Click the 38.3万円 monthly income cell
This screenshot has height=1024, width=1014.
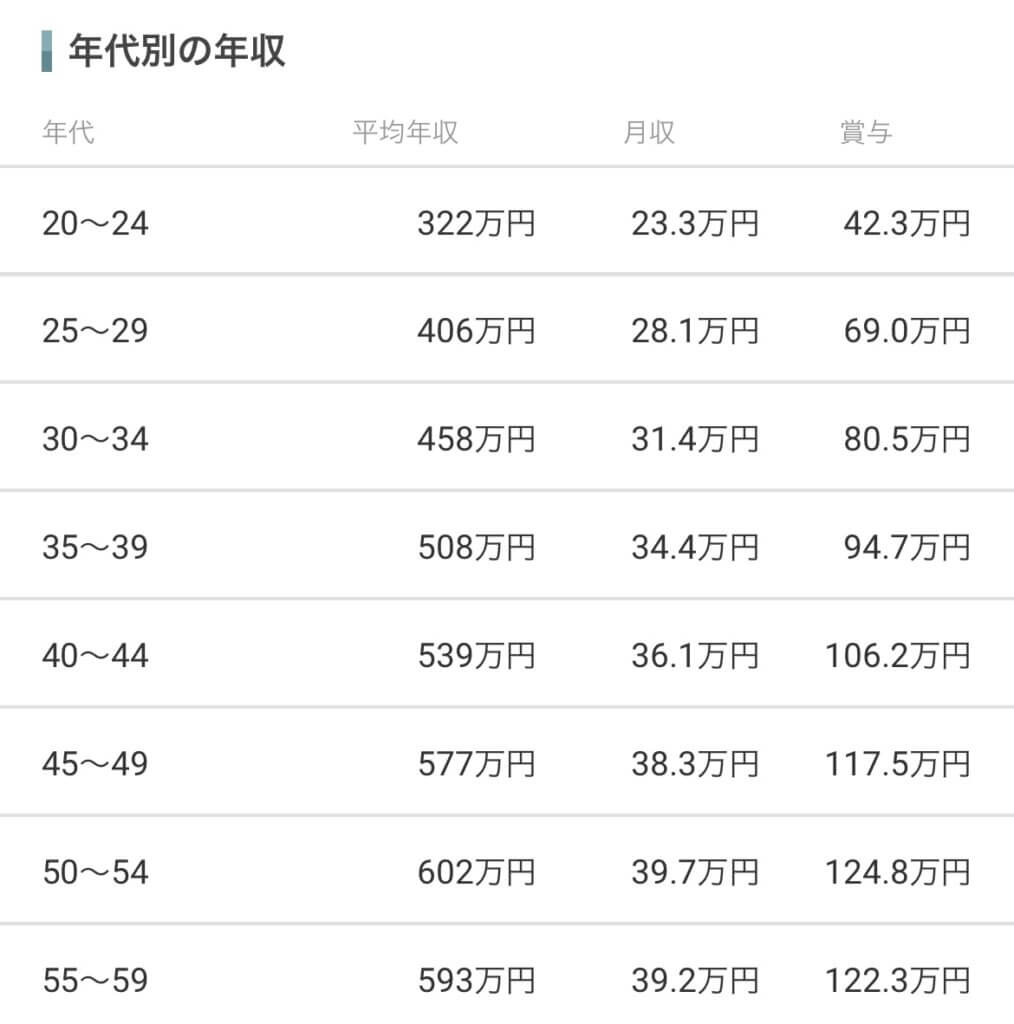coord(694,764)
